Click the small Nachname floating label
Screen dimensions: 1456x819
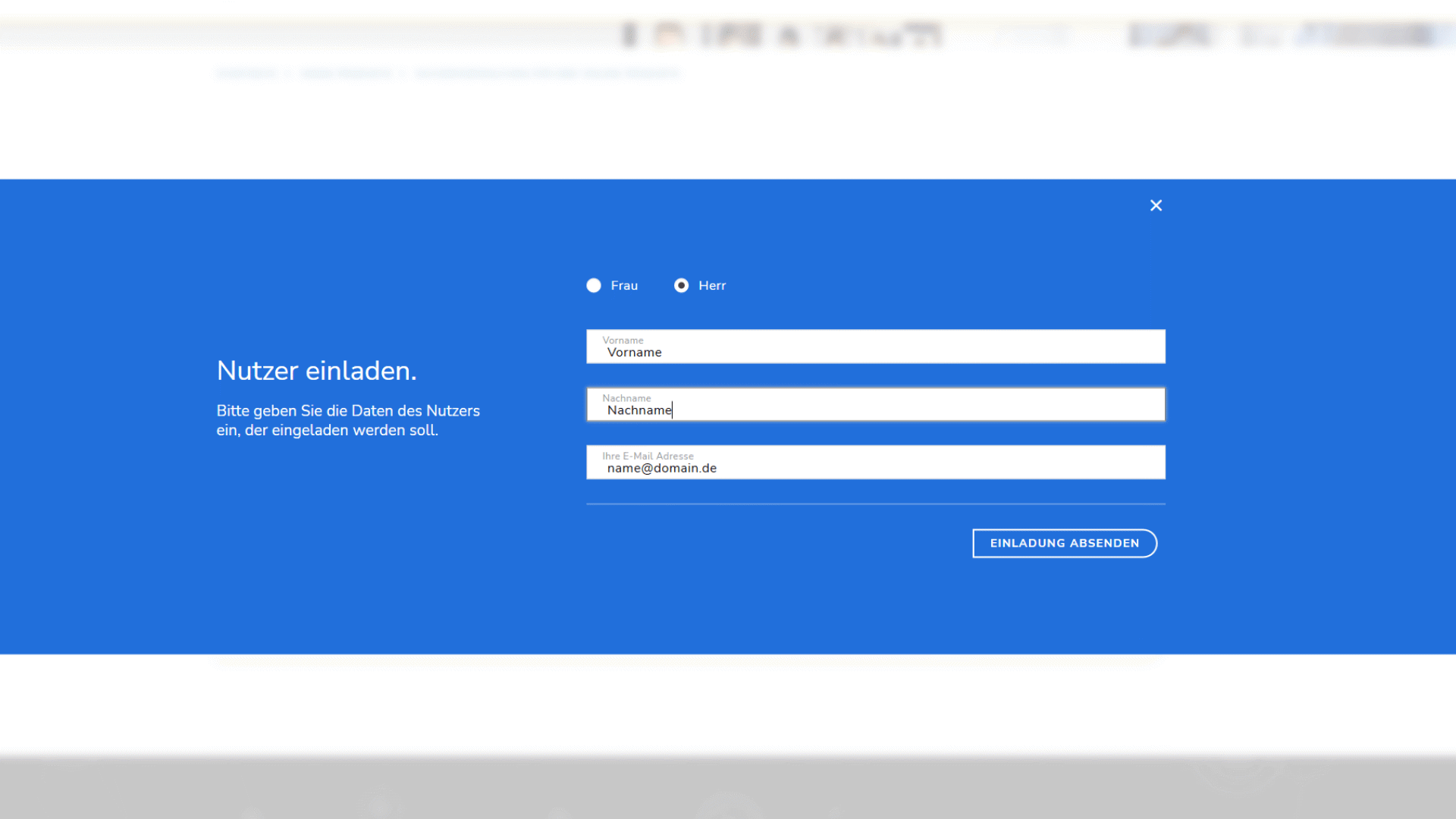tap(626, 398)
